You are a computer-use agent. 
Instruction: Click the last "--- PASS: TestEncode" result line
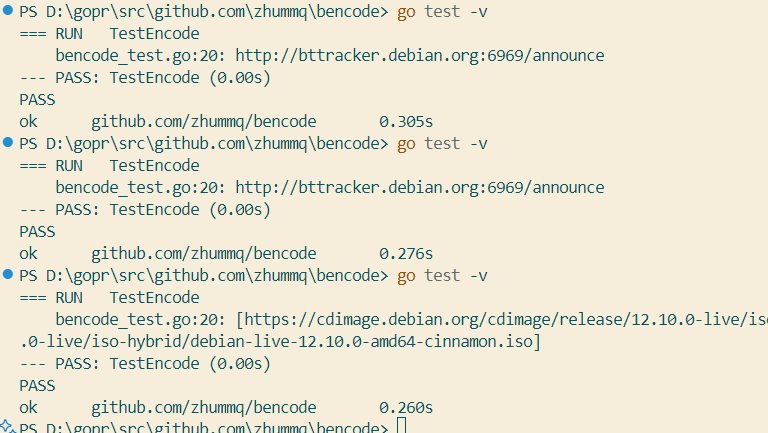145,363
